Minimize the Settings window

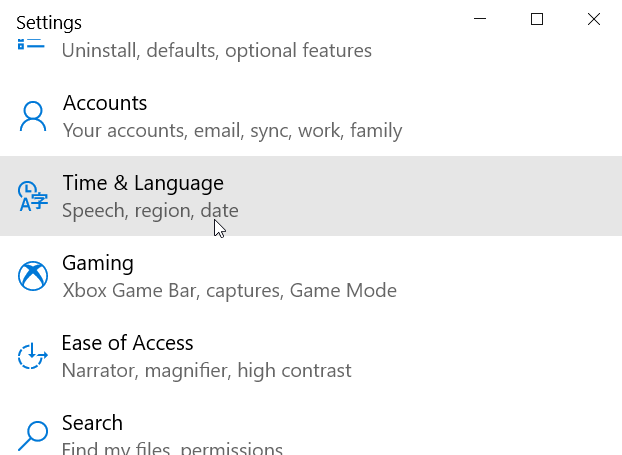480,19
